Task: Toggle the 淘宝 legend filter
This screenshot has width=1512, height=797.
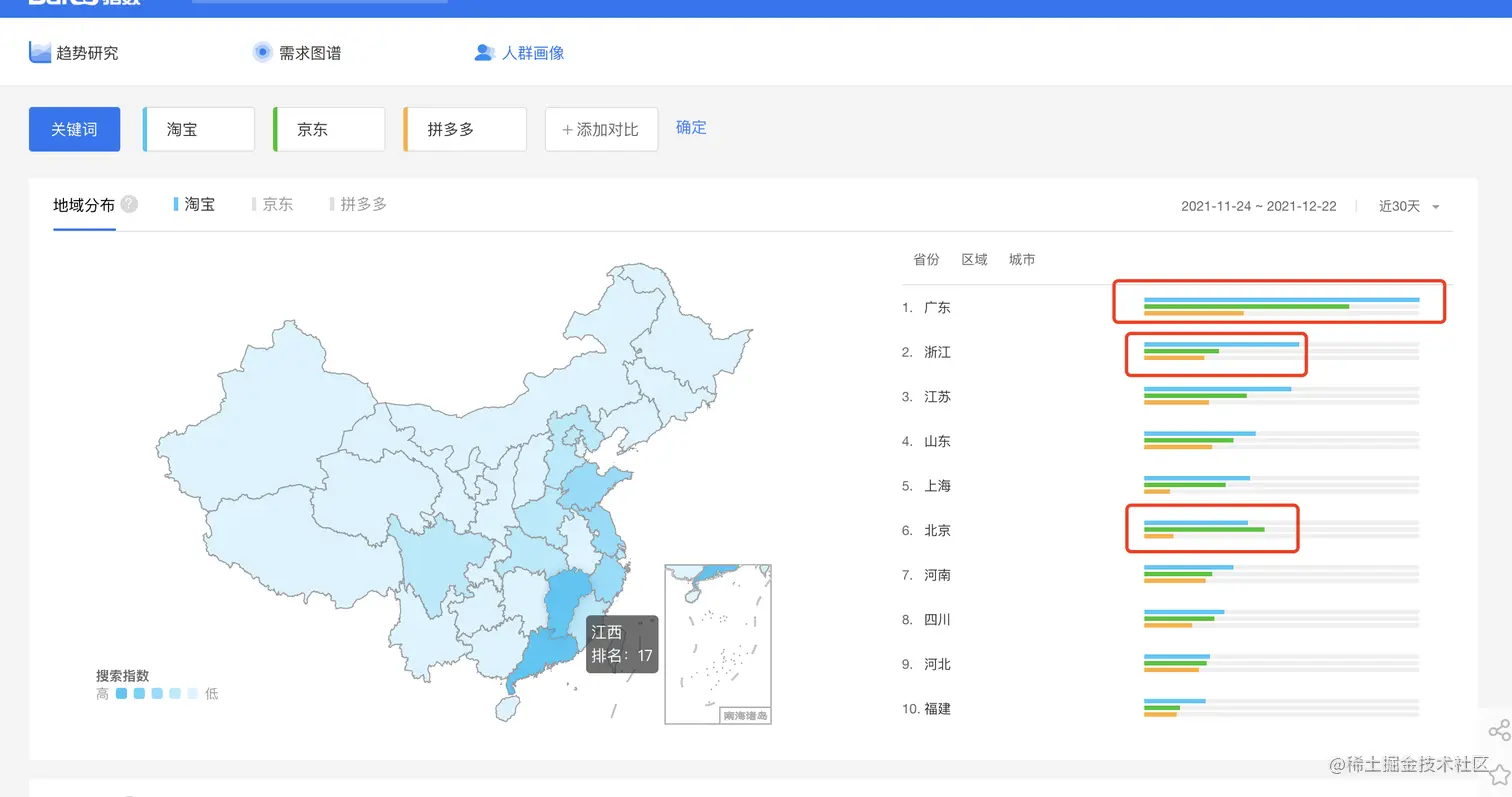Action: pos(194,204)
